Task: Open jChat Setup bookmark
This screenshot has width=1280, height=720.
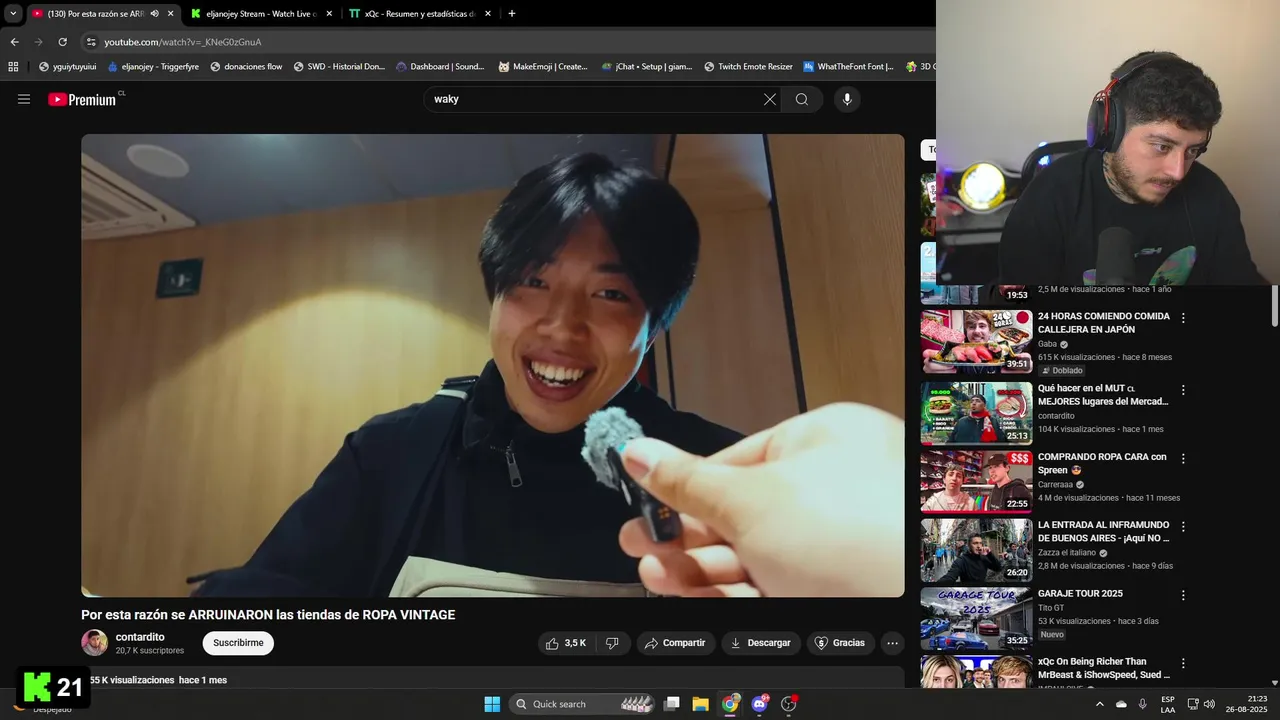Action: point(647,67)
